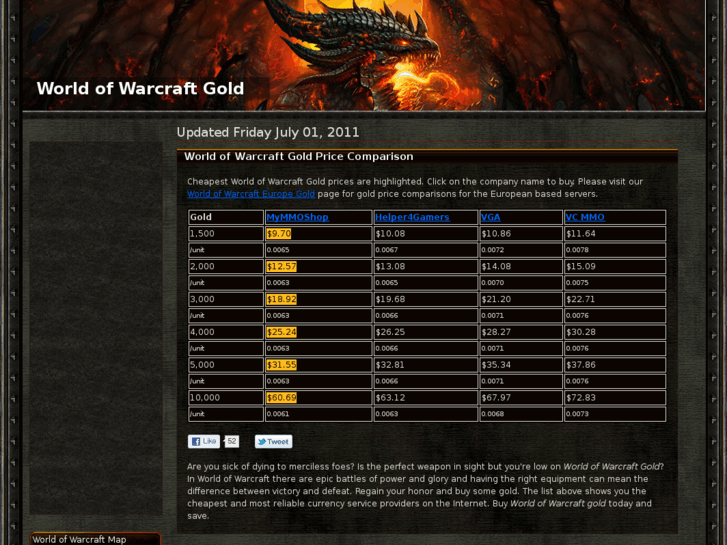Click the Gold column header cell
727x545 pixels.
tap(226, 217)
